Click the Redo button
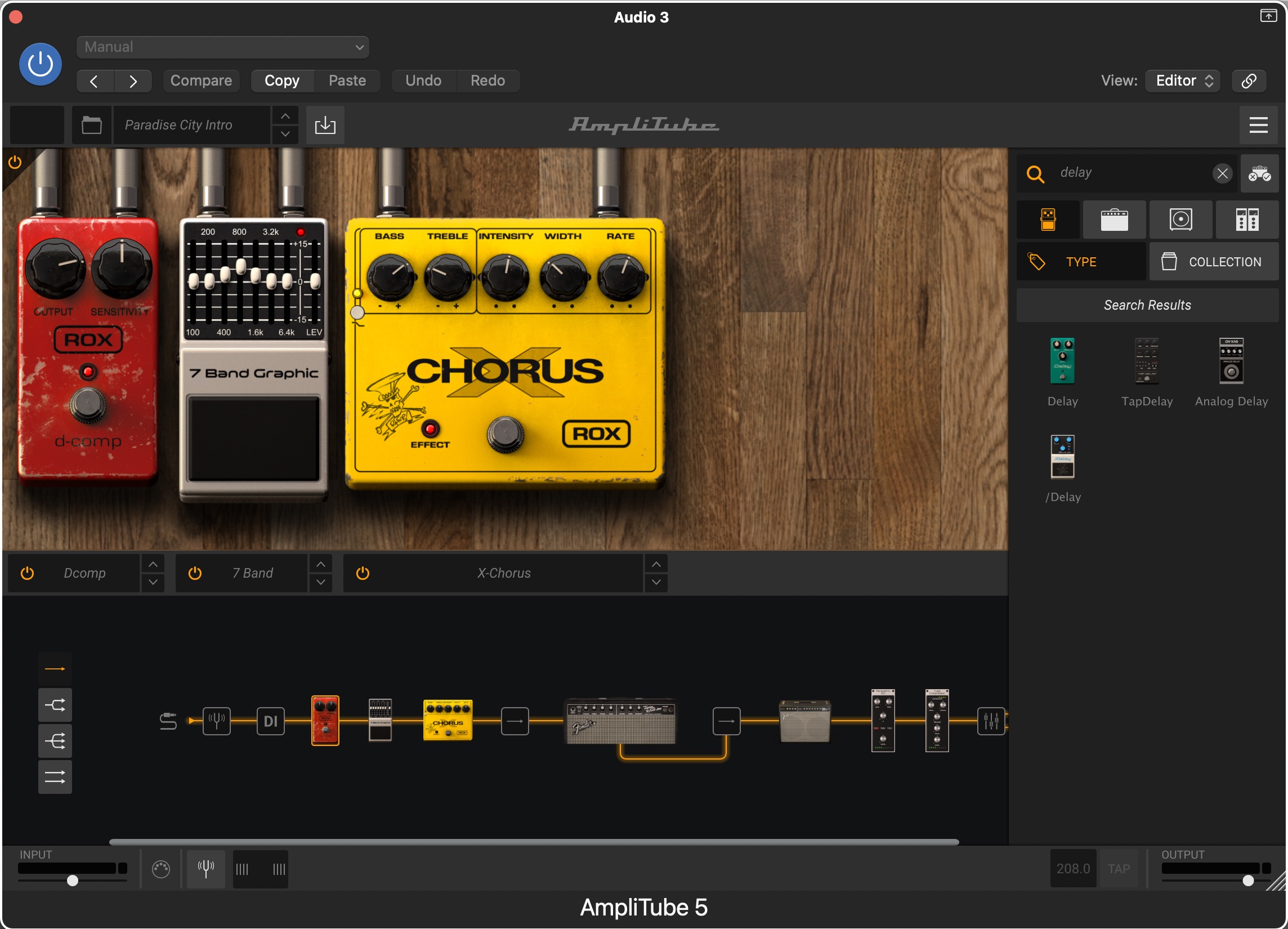Image resolution: width=1288 pixels, height=929 pixels. pyautogui.click(x=488, y=81)
